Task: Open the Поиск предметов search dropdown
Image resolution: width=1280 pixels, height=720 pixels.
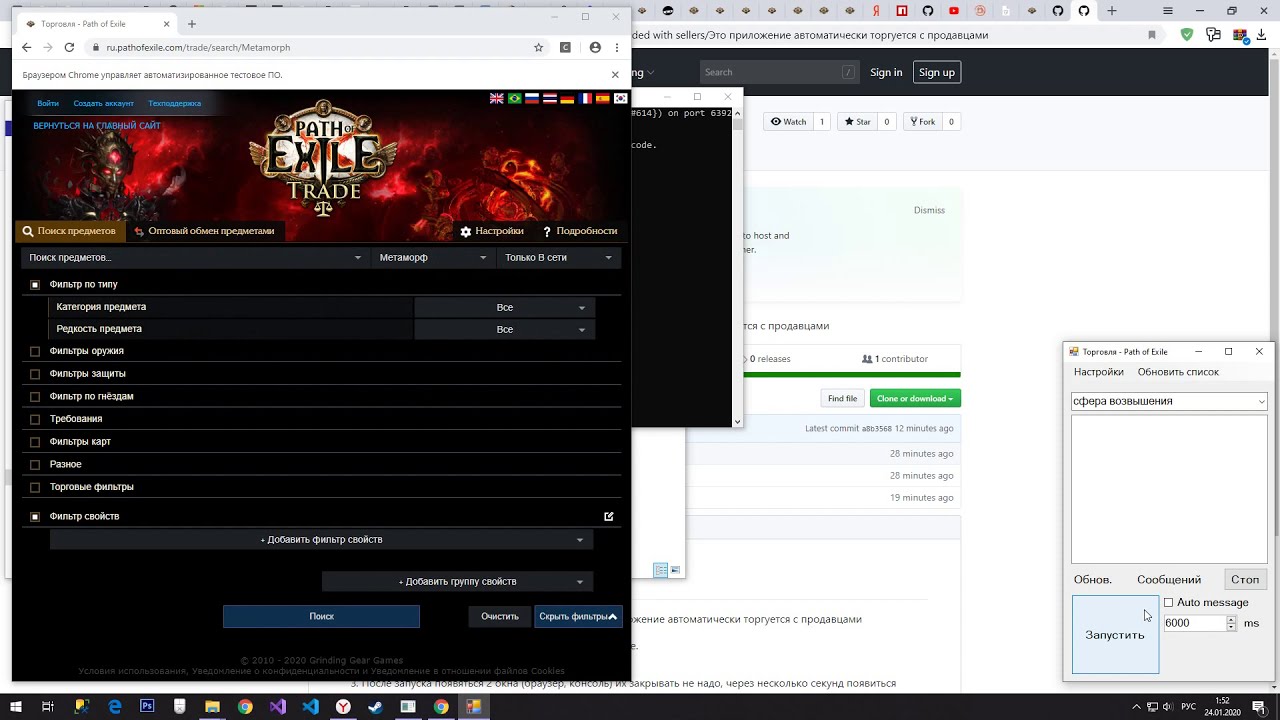Action: tap(195, 257)
